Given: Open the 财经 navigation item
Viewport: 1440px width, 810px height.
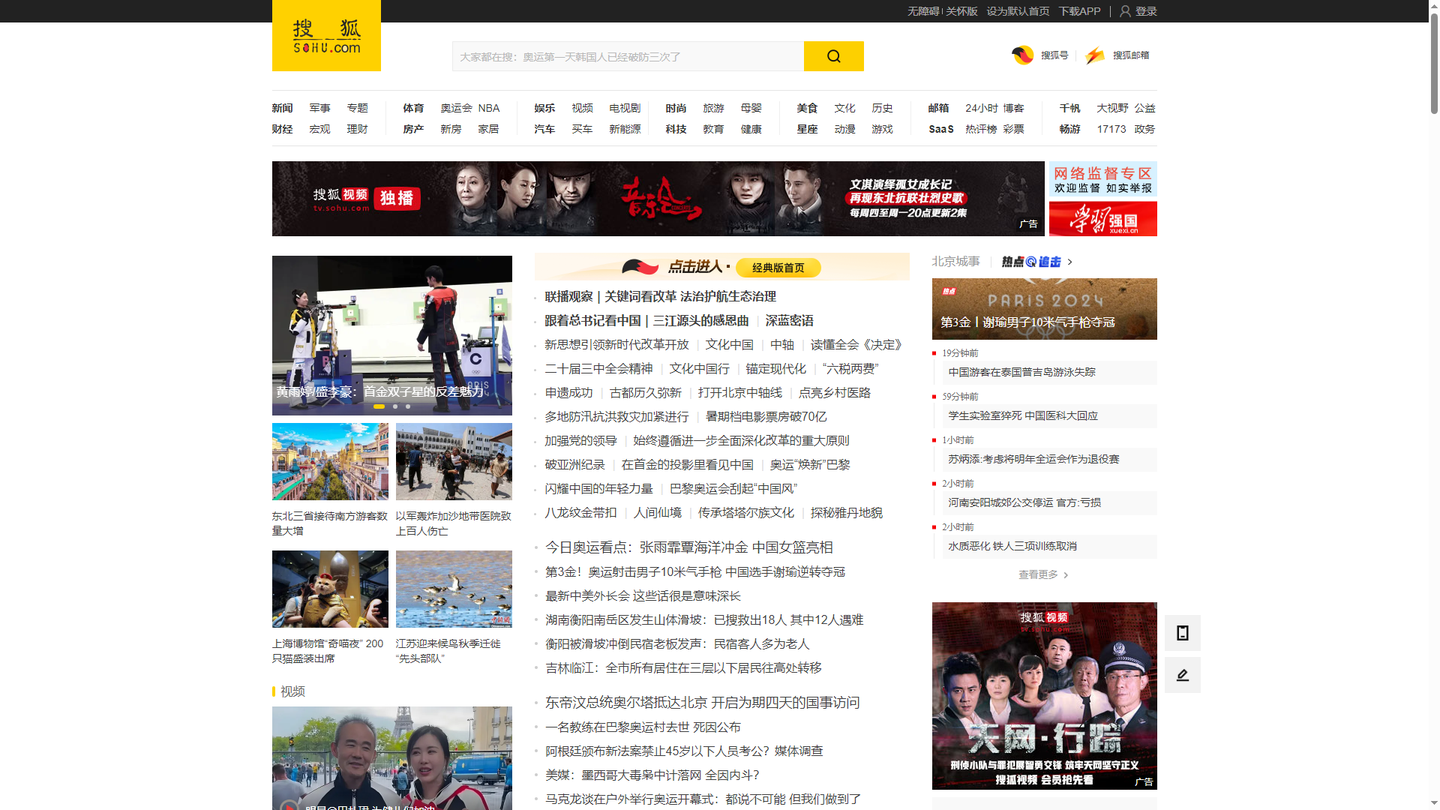Looking at the screenshot, I should [x=282, y=129].
